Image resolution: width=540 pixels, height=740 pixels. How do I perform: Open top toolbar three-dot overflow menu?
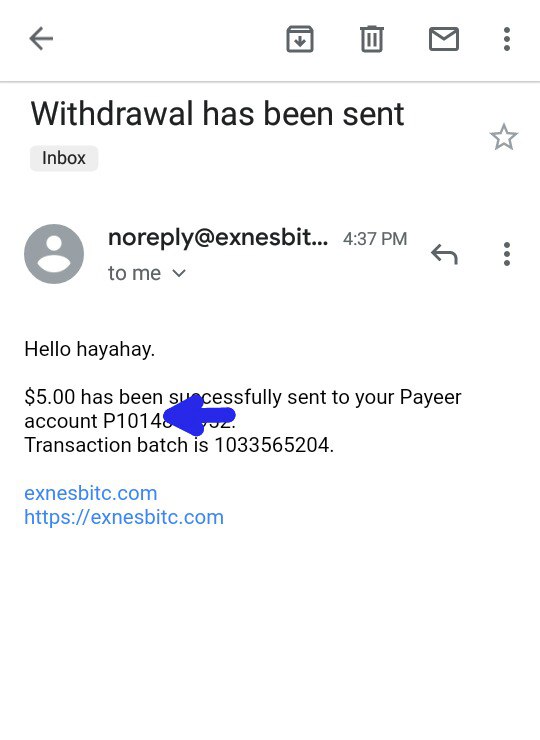pos(506,39)
